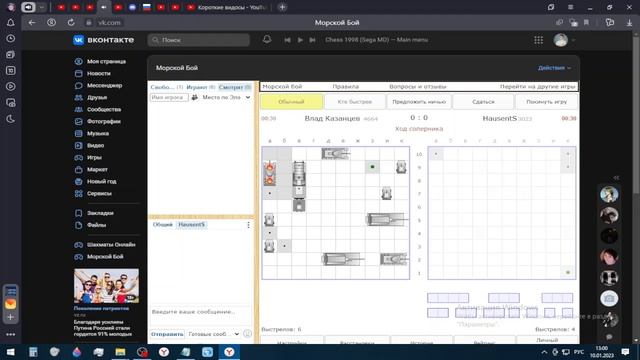Open a new browser tab
The image size is (640, 360).
pyautogui.click(x=282, y=7)
